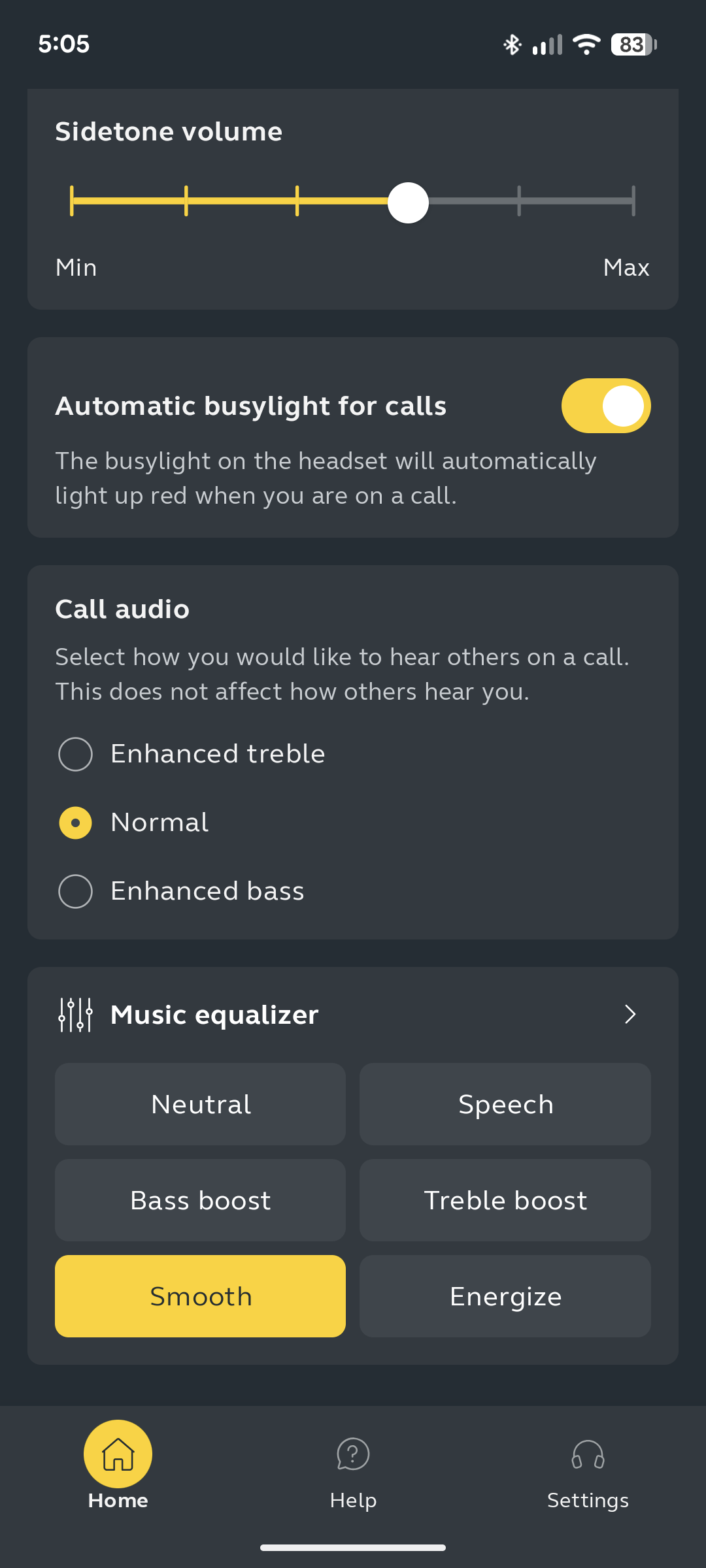Open the Help question bubble icon
706x1568 pixels.
point(353,1454)
